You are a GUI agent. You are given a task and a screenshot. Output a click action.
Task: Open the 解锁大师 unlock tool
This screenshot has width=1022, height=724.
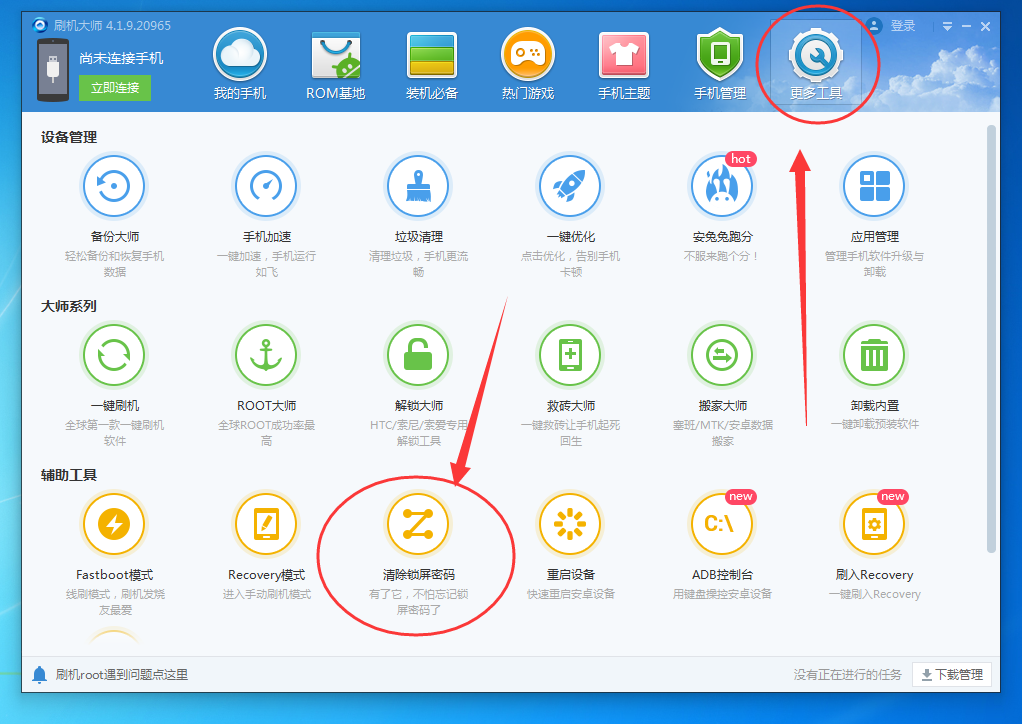[x=417, y=355]
